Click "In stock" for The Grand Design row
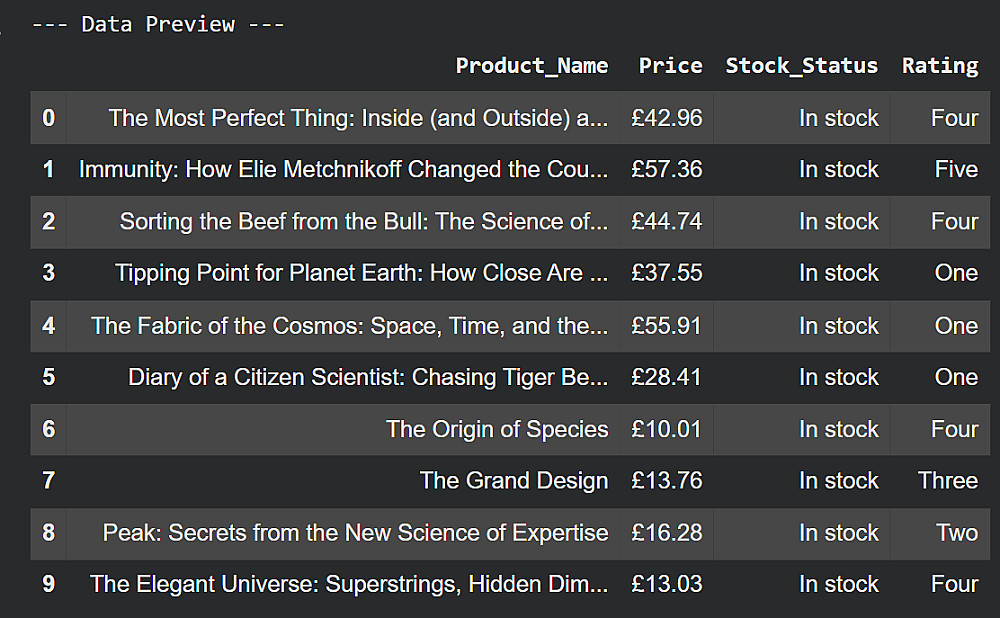 pyautogui.click(x=838, y=481)
